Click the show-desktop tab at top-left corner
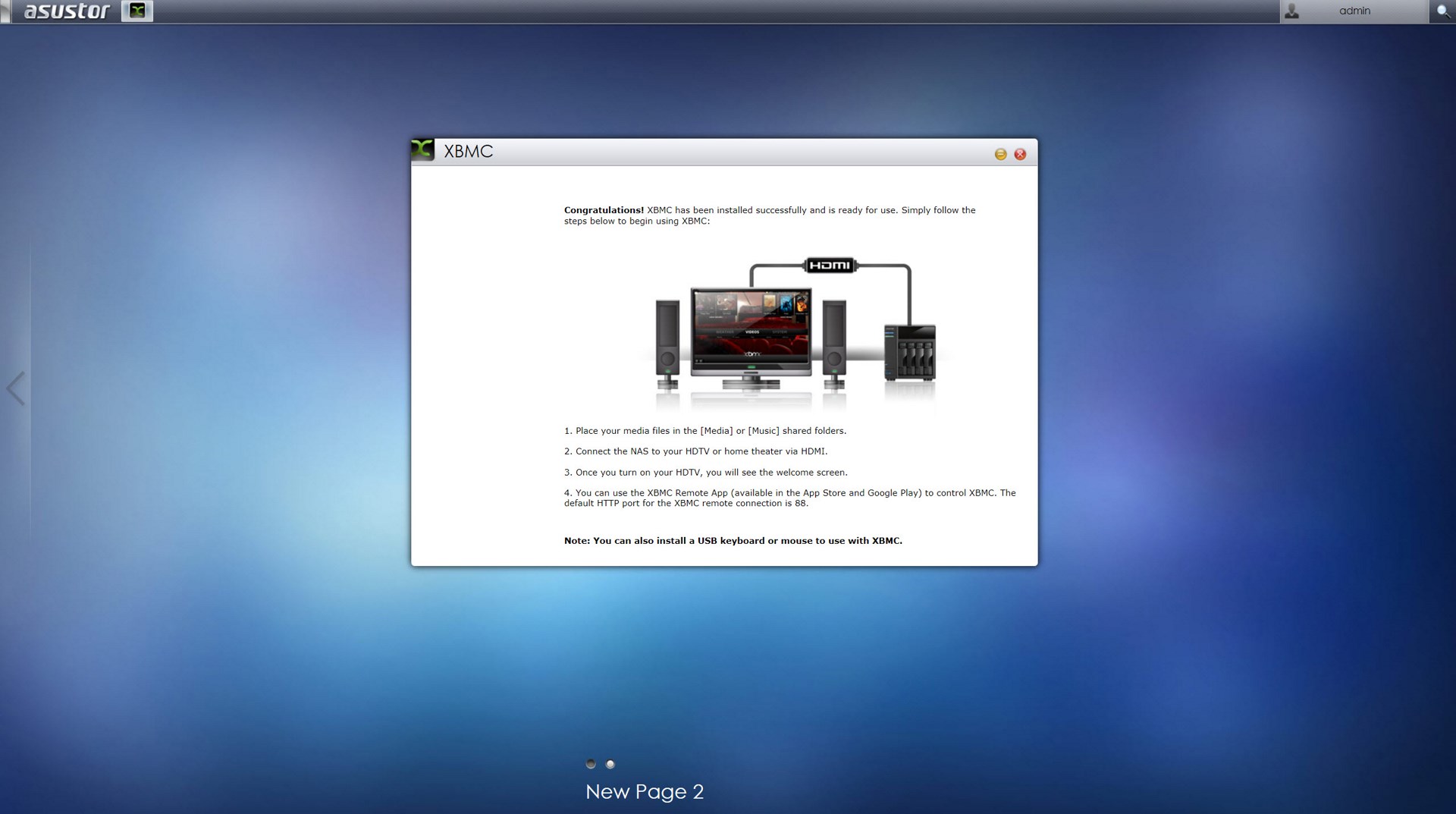This screenshot has height=814, width=1456. click(x=5, y=11)
